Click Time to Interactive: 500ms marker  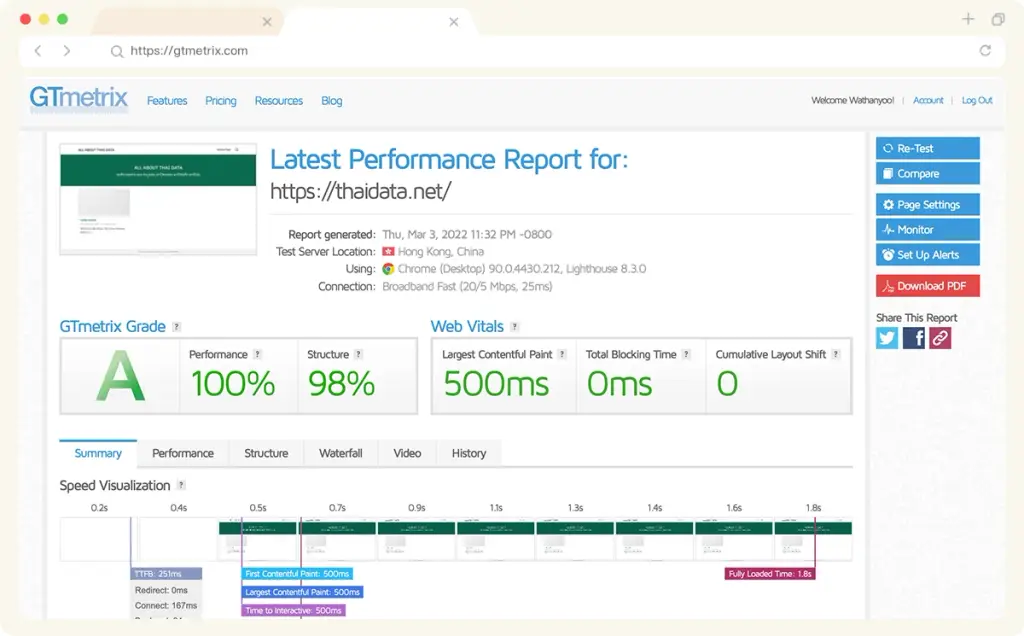tap(293, 611)
